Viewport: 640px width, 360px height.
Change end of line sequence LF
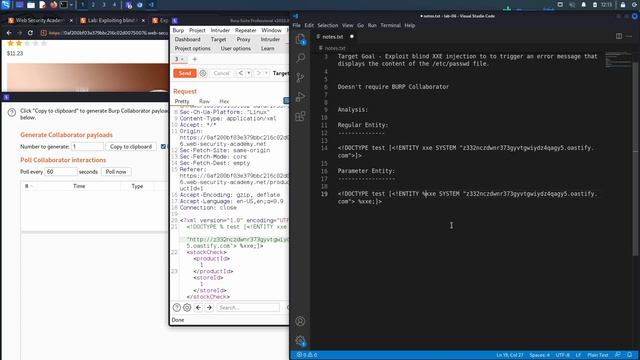[578, 355]
